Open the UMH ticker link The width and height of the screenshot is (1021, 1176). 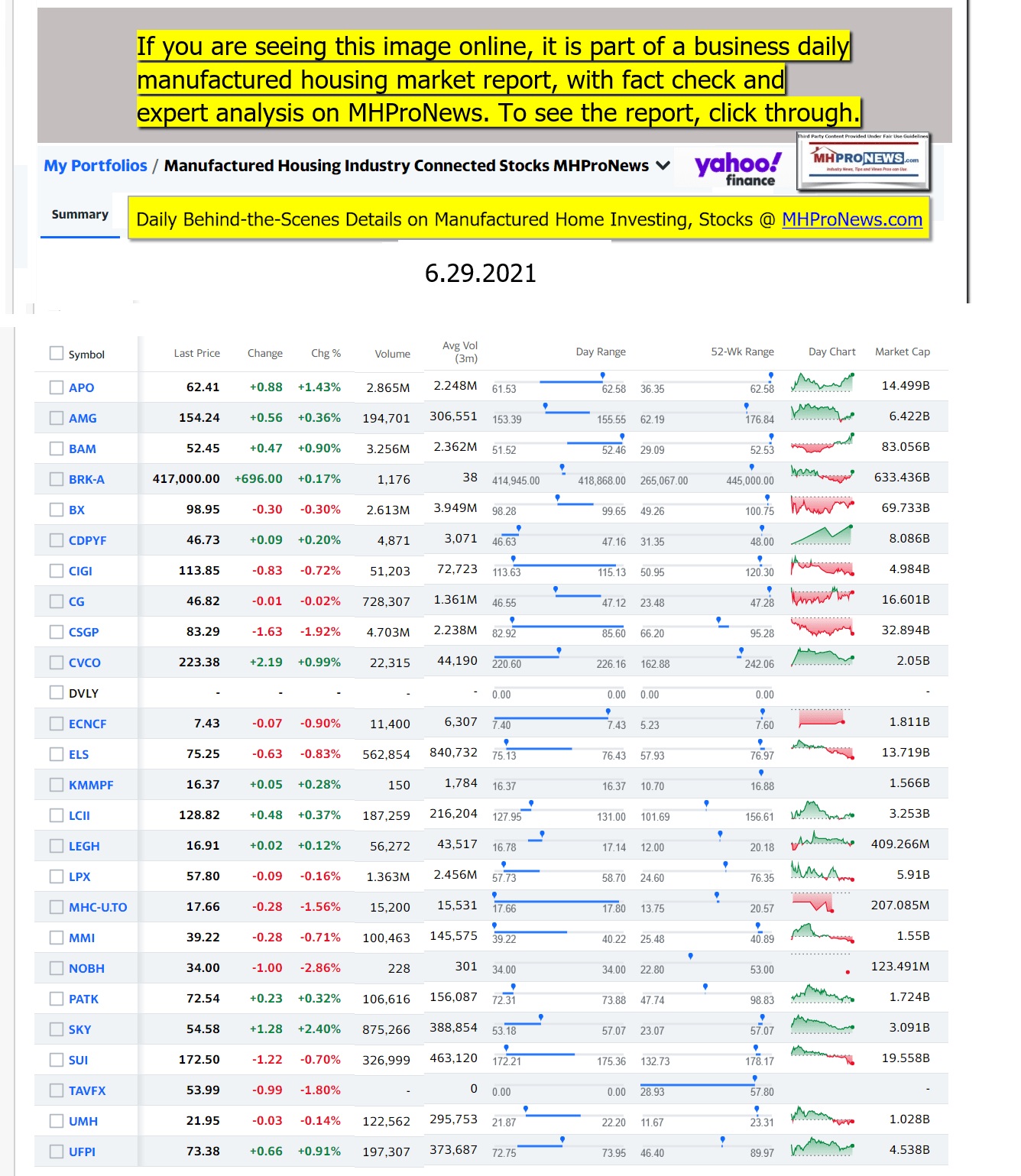pos(83,1121)
